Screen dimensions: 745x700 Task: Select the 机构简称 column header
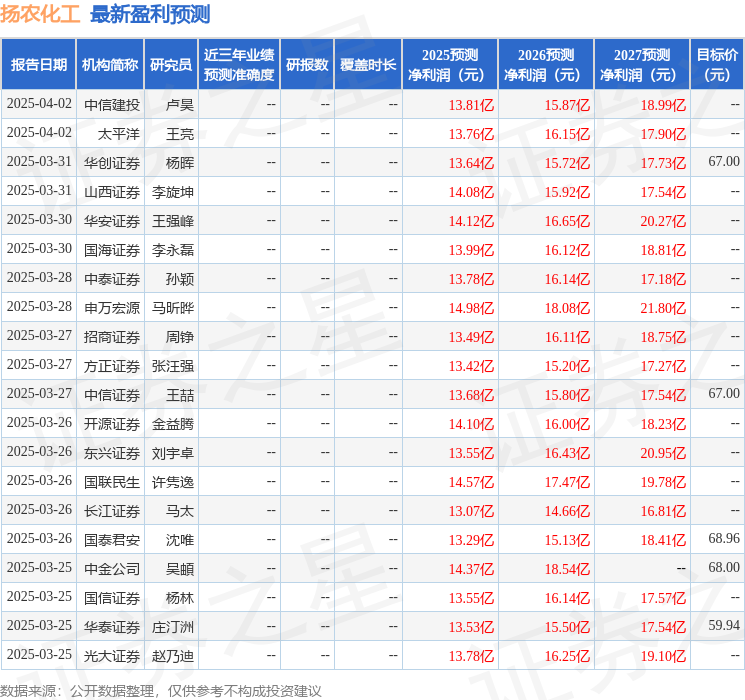tap(110, 65)
